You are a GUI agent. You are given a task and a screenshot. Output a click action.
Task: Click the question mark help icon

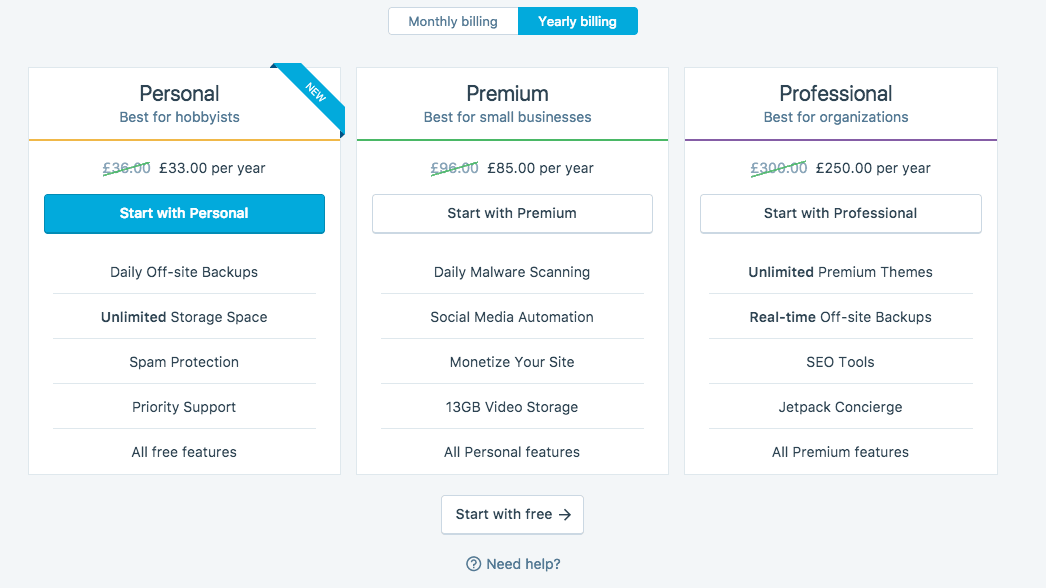474,564
